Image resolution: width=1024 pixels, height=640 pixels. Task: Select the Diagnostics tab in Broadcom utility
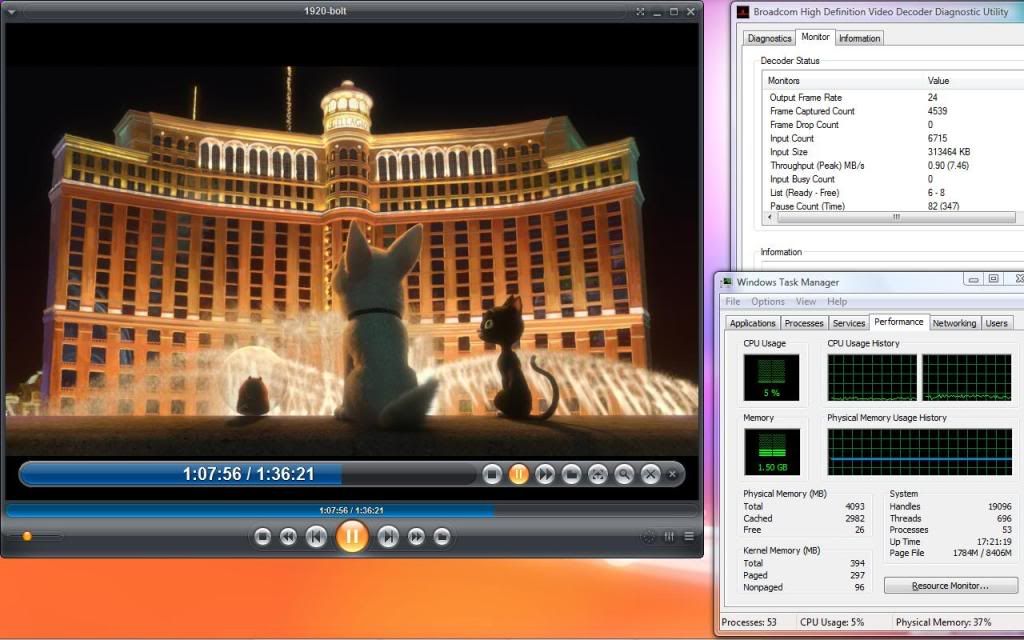[769, 38]
